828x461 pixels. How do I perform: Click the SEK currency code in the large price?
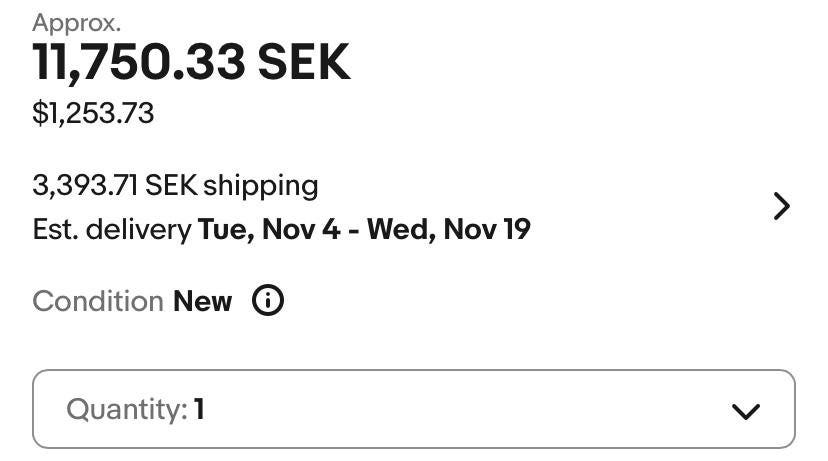pyautogui.click(x=304, y=63)
